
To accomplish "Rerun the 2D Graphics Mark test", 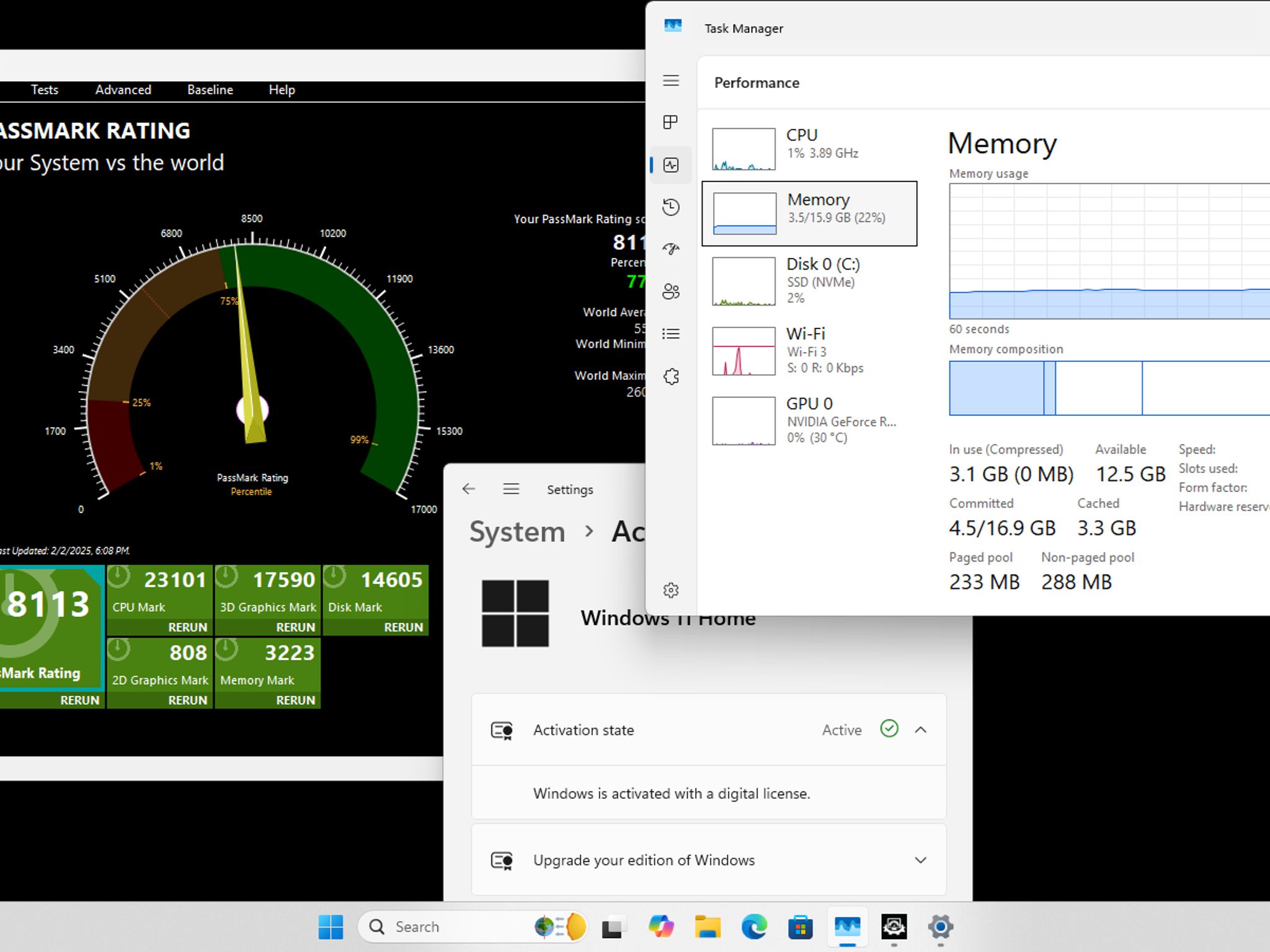I will pos(187,700).
